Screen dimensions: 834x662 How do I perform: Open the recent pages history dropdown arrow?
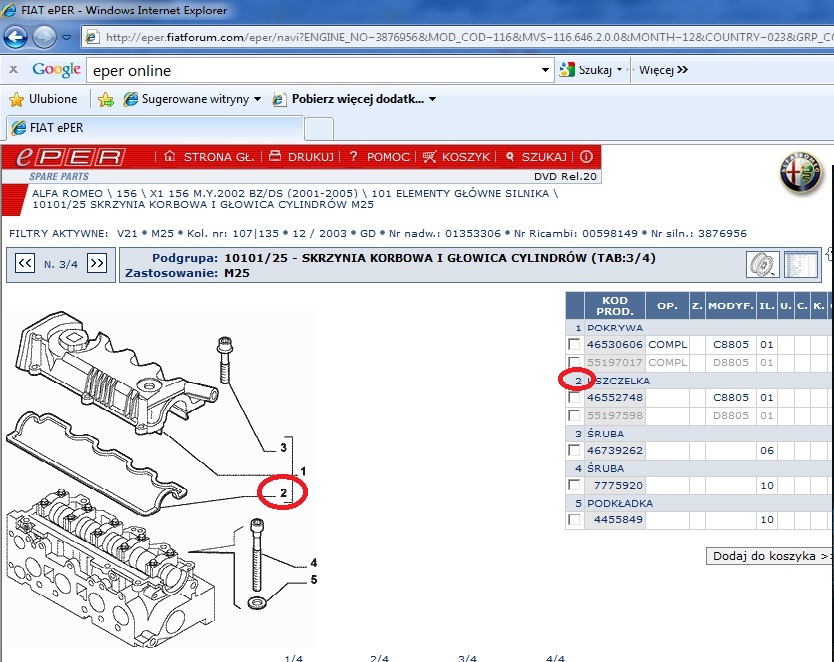coord(66,37)
